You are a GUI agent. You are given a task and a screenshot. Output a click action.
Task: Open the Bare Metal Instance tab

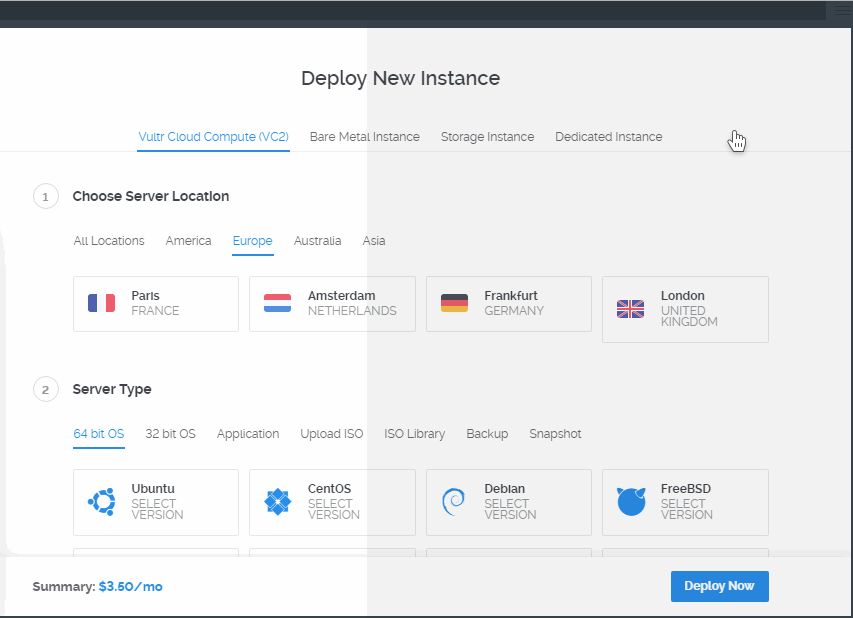[x=364, y=137]
